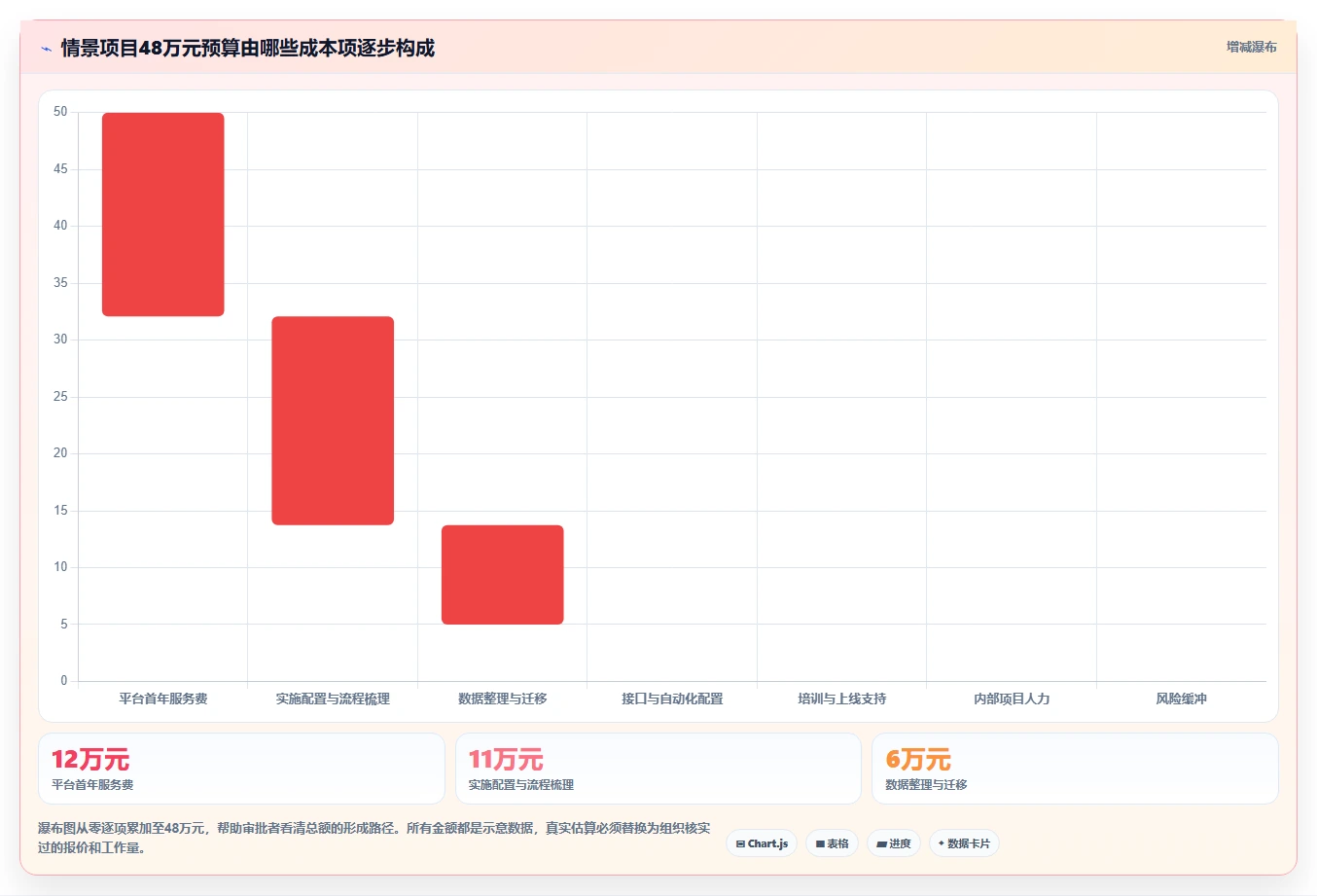Click the y-axis value 50
The height and width of the screenshot is (896, 1317).
pos(60,112)
